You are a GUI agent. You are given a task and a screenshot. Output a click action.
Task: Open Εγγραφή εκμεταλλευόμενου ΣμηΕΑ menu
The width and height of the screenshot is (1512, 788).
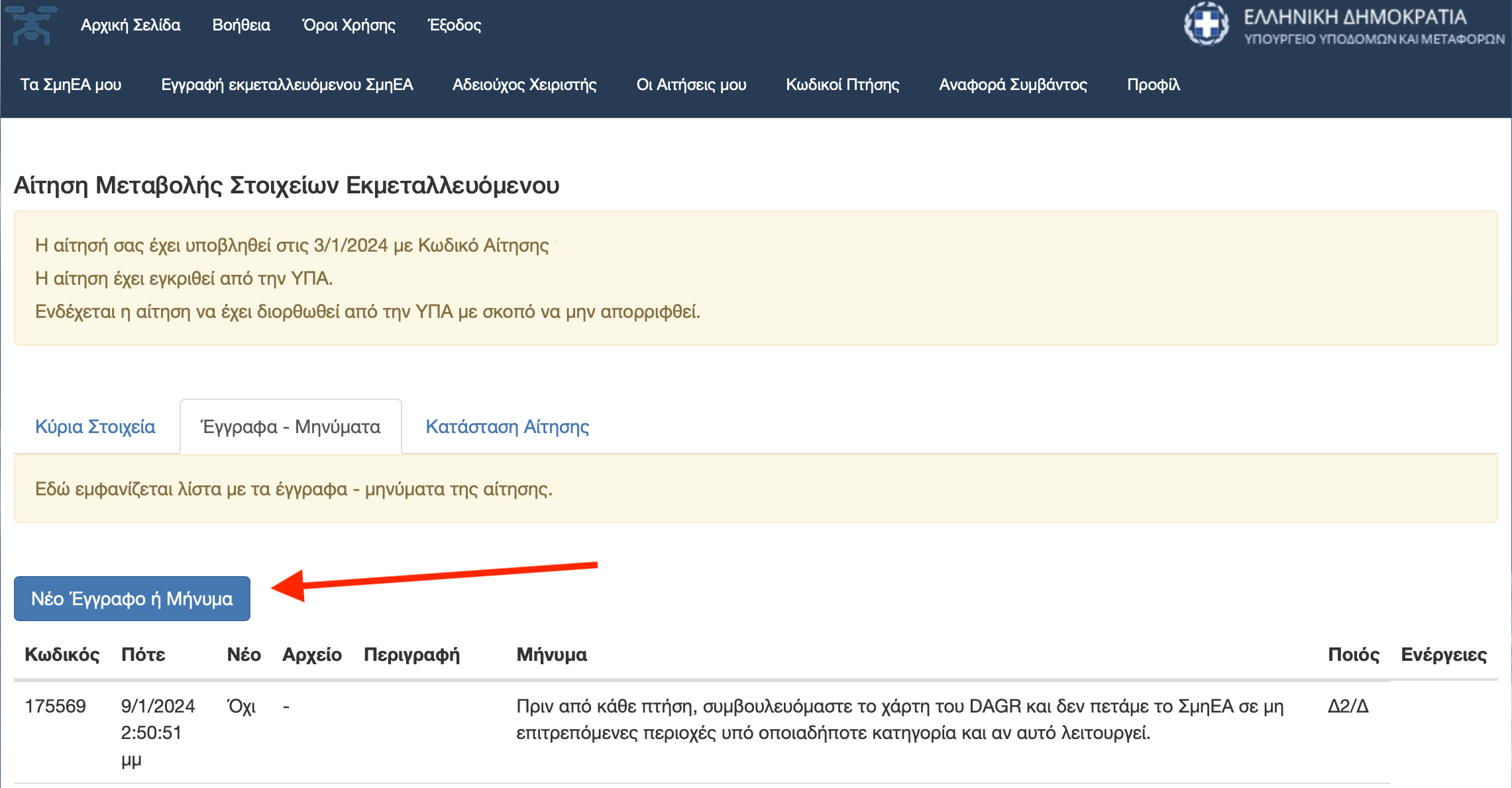pos(287,85)
